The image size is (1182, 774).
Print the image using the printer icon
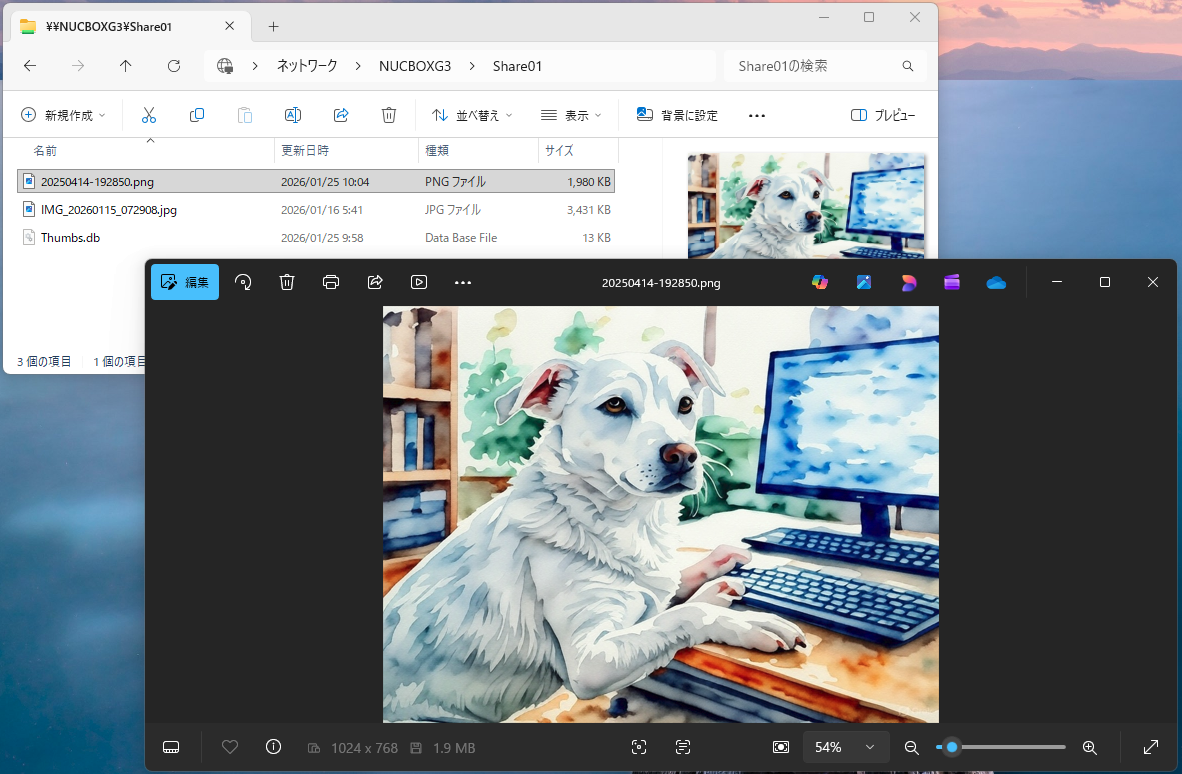(331, 282)
